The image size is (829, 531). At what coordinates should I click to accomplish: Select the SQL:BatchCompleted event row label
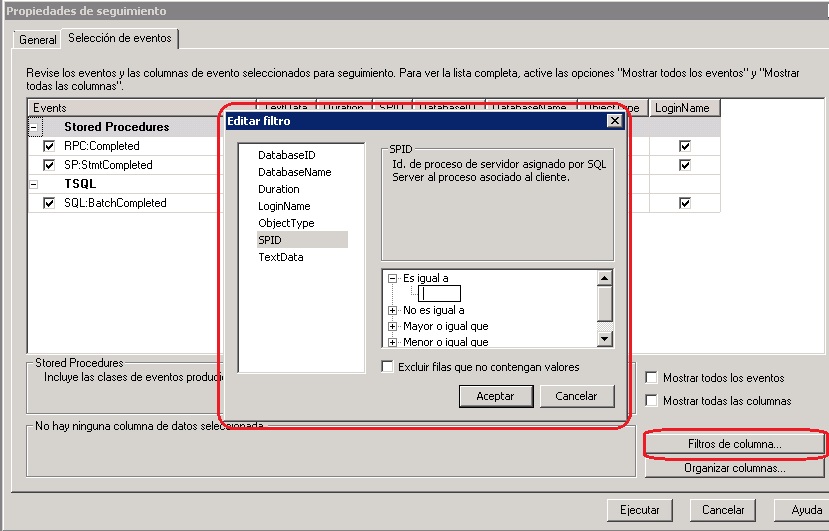(x=115, y=203)
